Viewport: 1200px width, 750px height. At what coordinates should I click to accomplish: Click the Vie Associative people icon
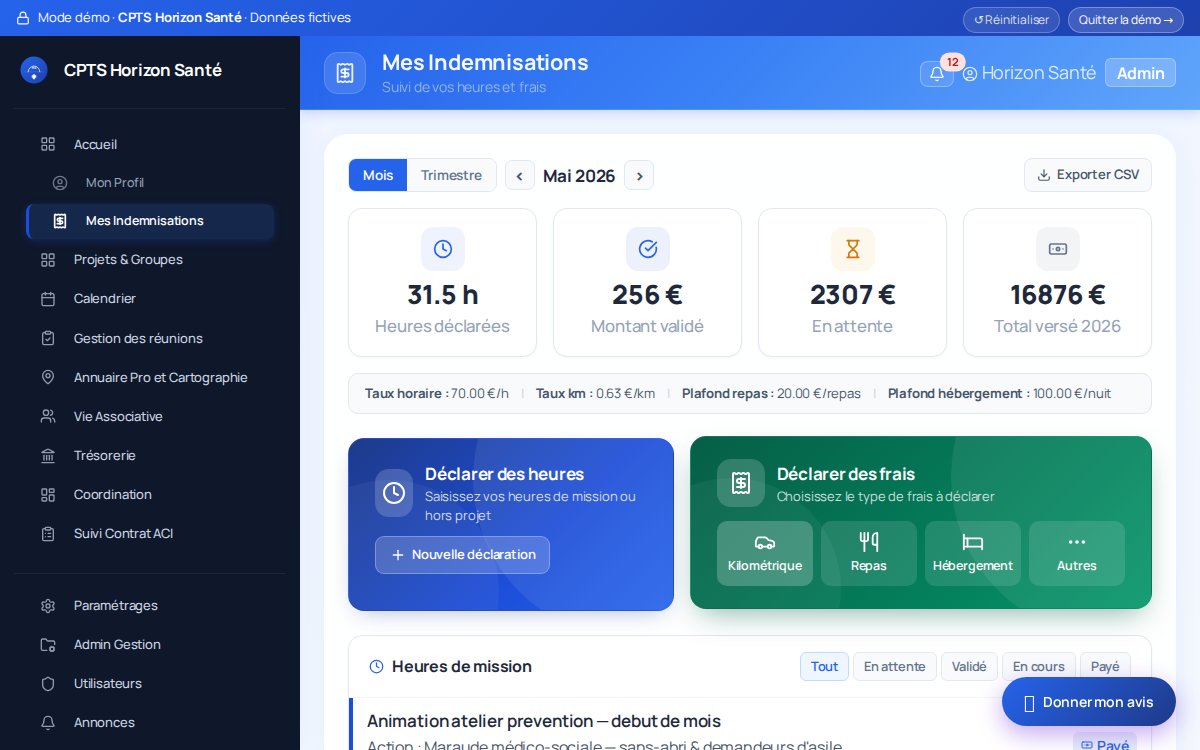tap(48, 416)
